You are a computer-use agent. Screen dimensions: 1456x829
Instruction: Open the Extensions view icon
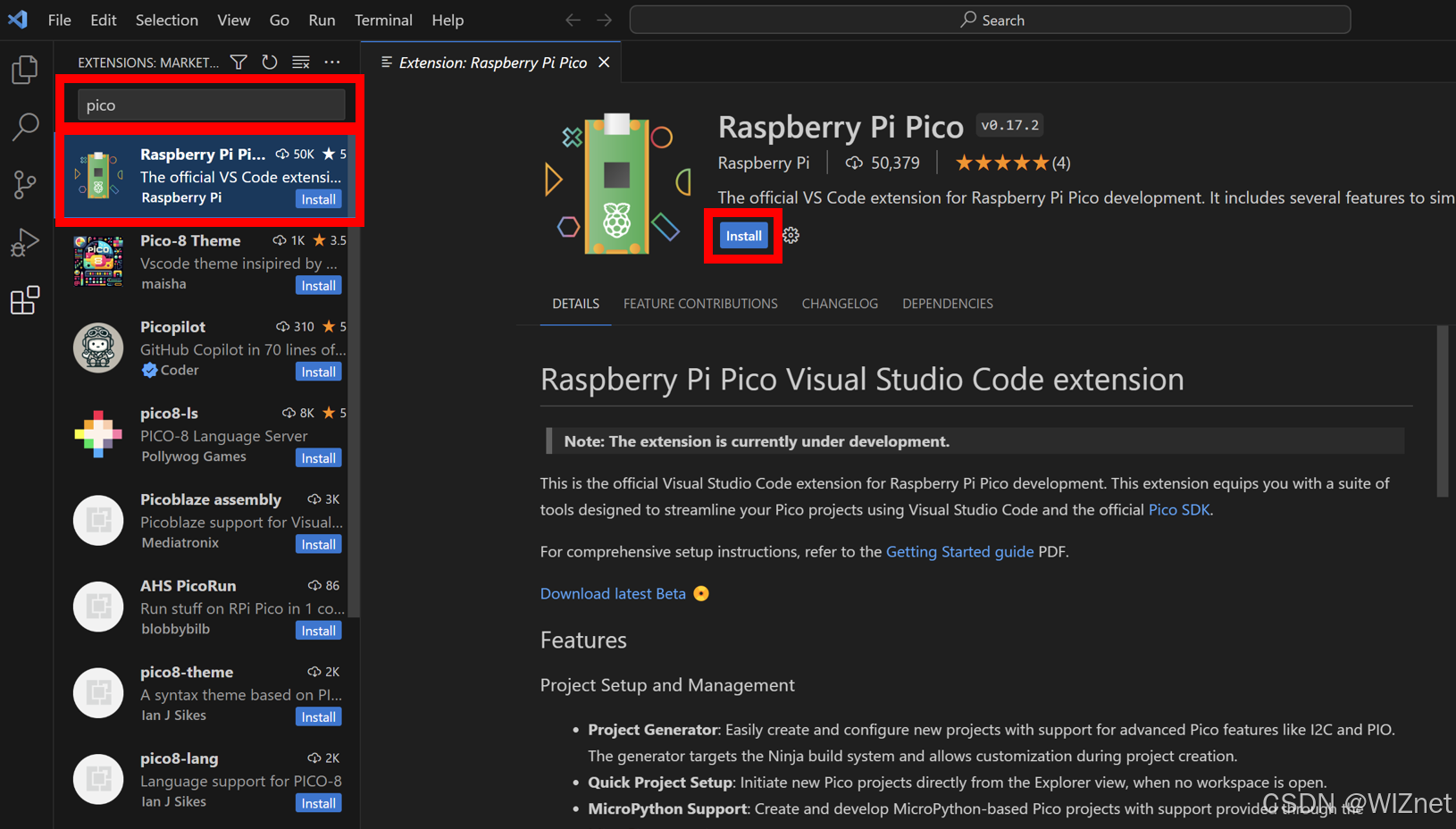click(25, 300)
